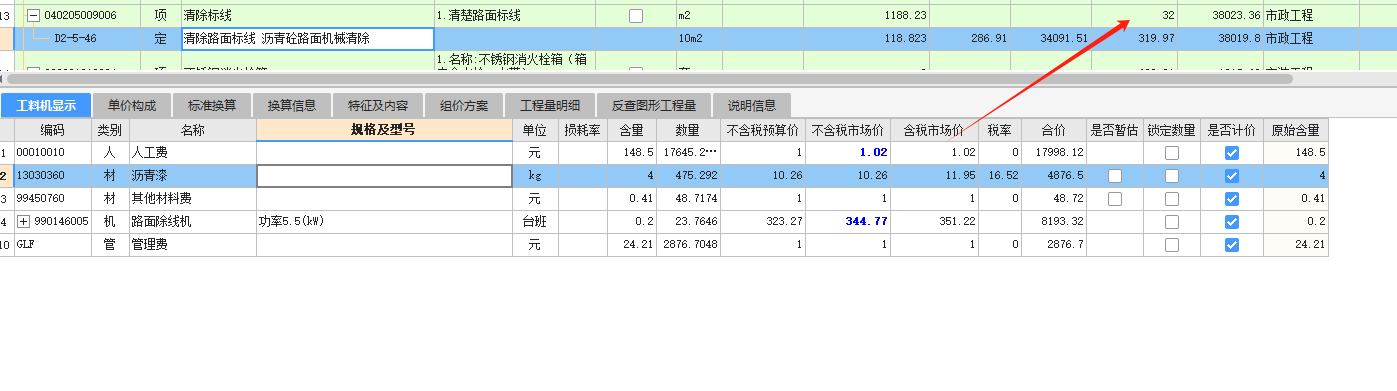
Task: Tick the checkbox in the 清除标线 row
Action: [x=636, y=16]
